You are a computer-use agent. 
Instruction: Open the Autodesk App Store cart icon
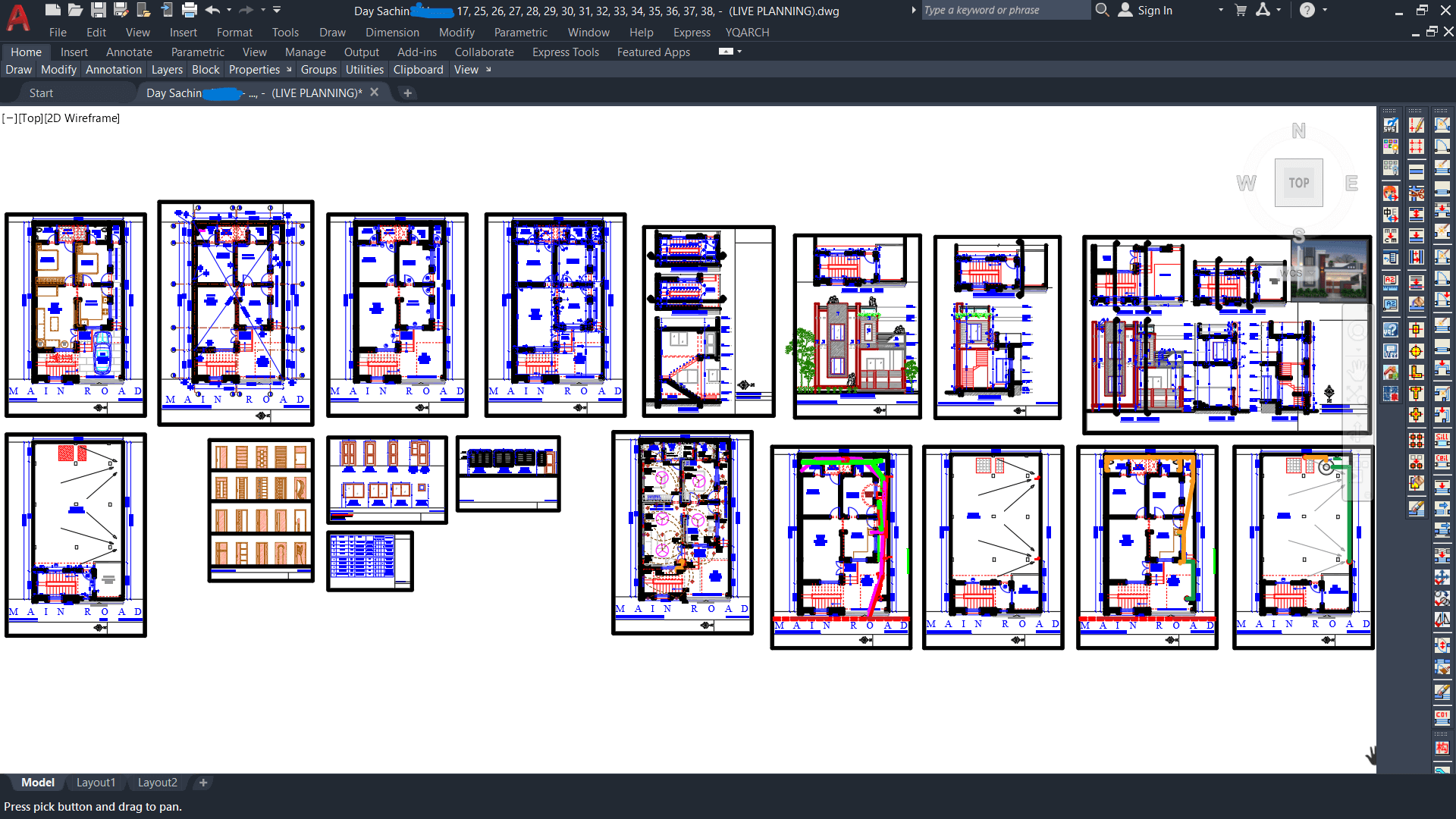pyautogui.click(x=1241, y=10)
